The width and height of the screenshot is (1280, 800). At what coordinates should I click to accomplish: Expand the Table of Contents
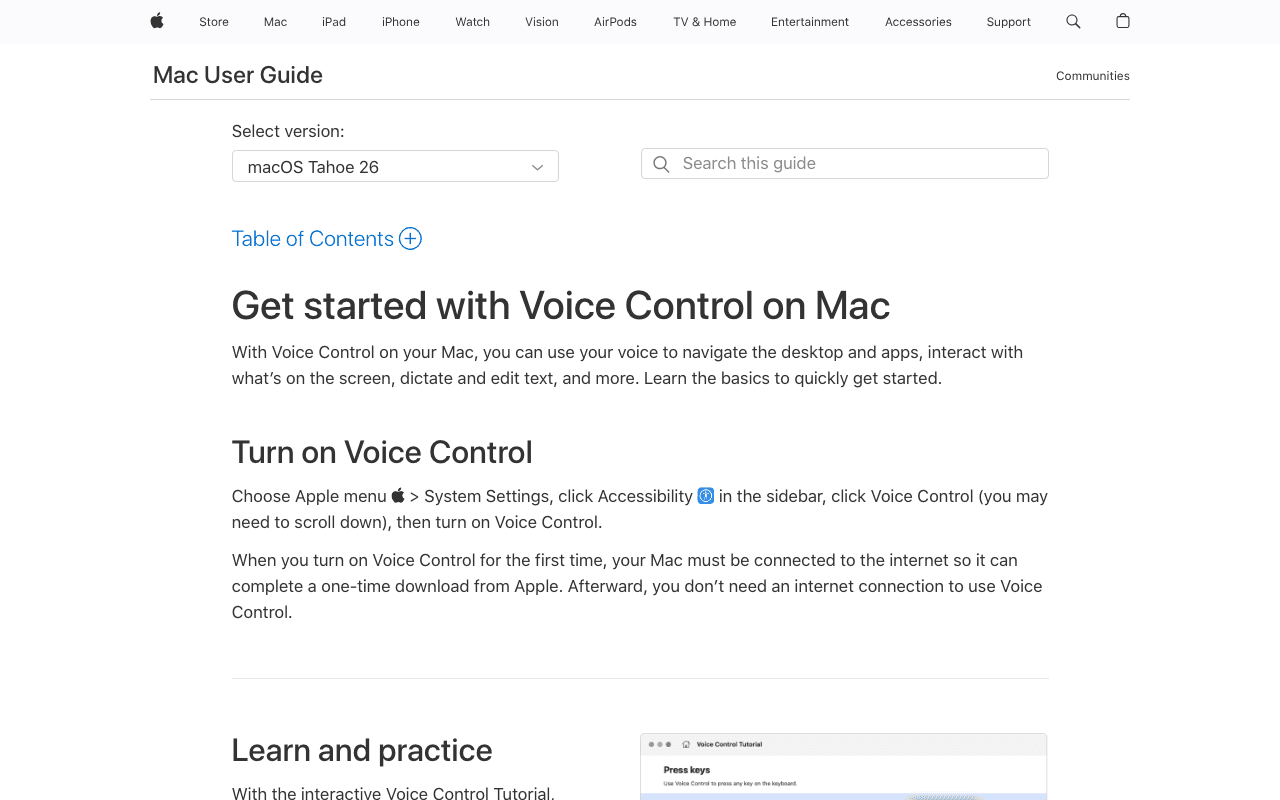(x=312, y=238)
